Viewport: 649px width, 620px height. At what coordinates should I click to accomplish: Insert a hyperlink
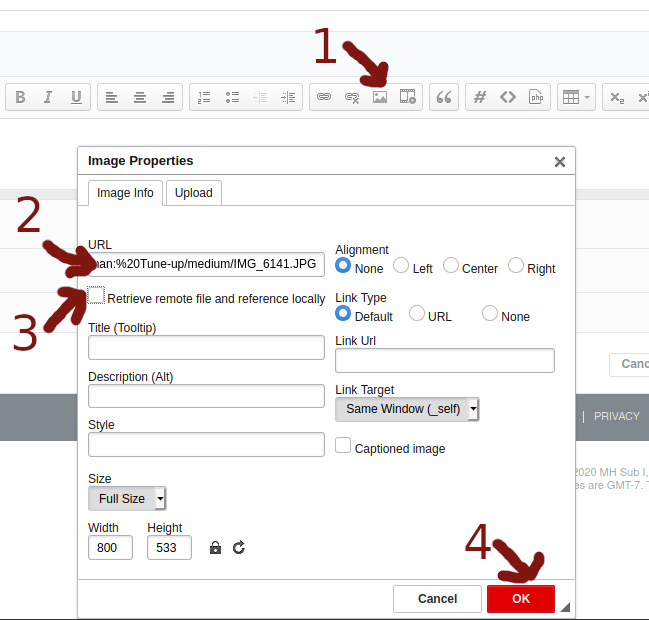point(324,97)
